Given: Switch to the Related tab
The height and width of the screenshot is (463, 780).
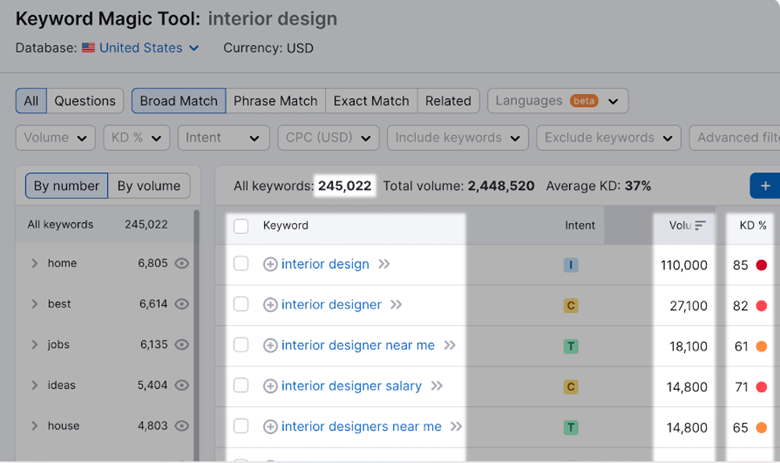Looking at the screenshot, I should pos(448,101).
